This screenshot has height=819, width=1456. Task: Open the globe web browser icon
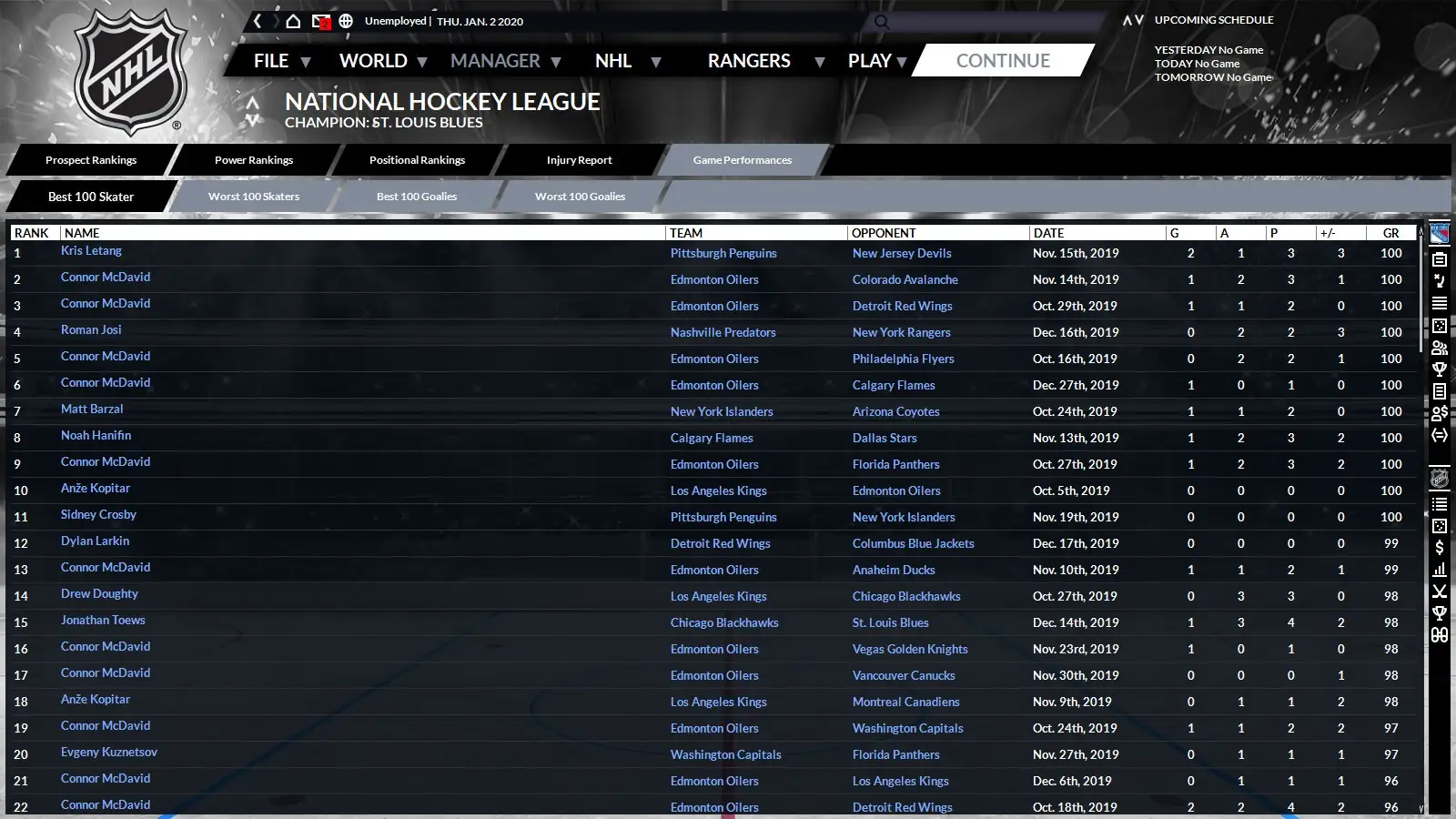(x=346, y=21)
